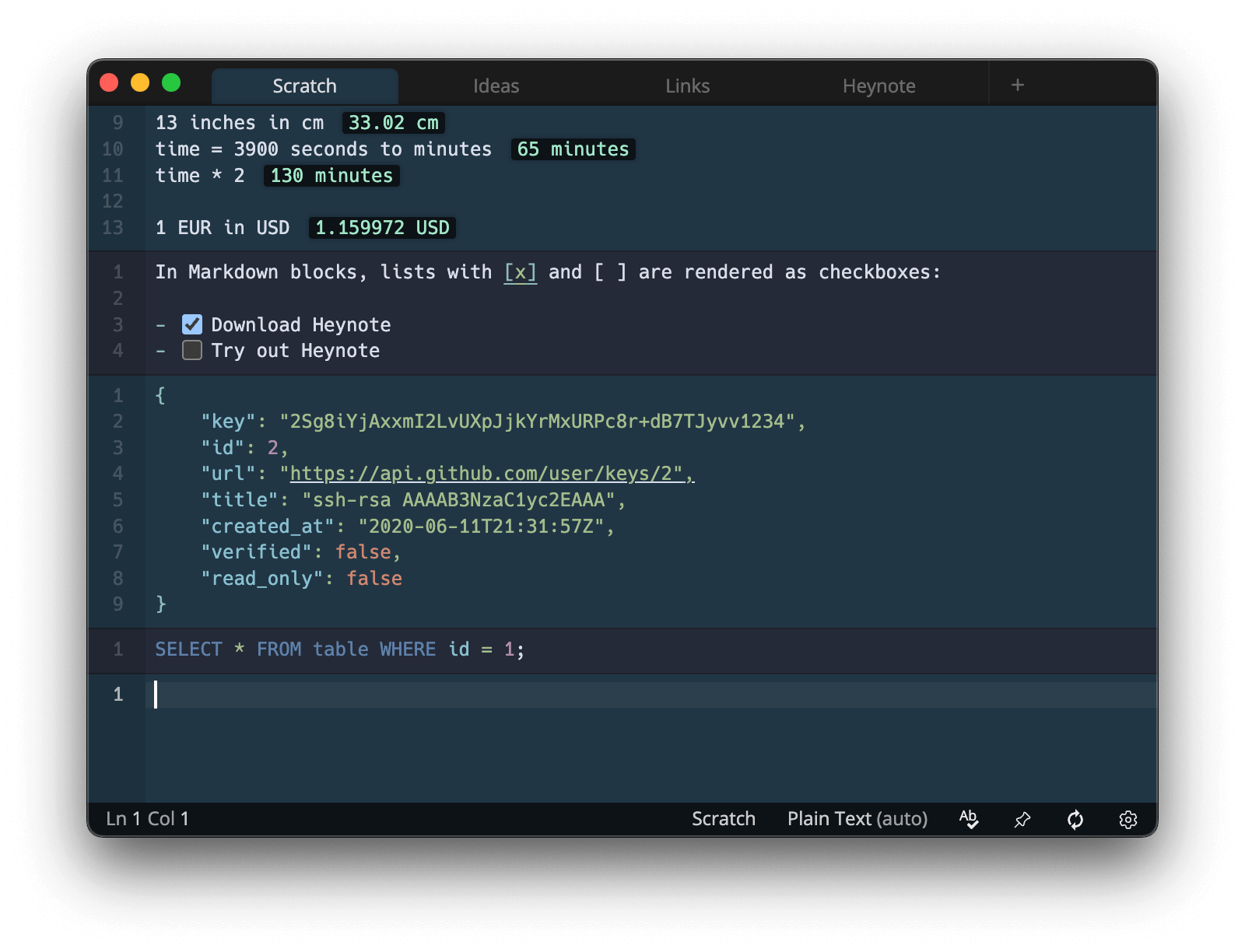Change language from Plain Text (auto)

click(857, 819)
